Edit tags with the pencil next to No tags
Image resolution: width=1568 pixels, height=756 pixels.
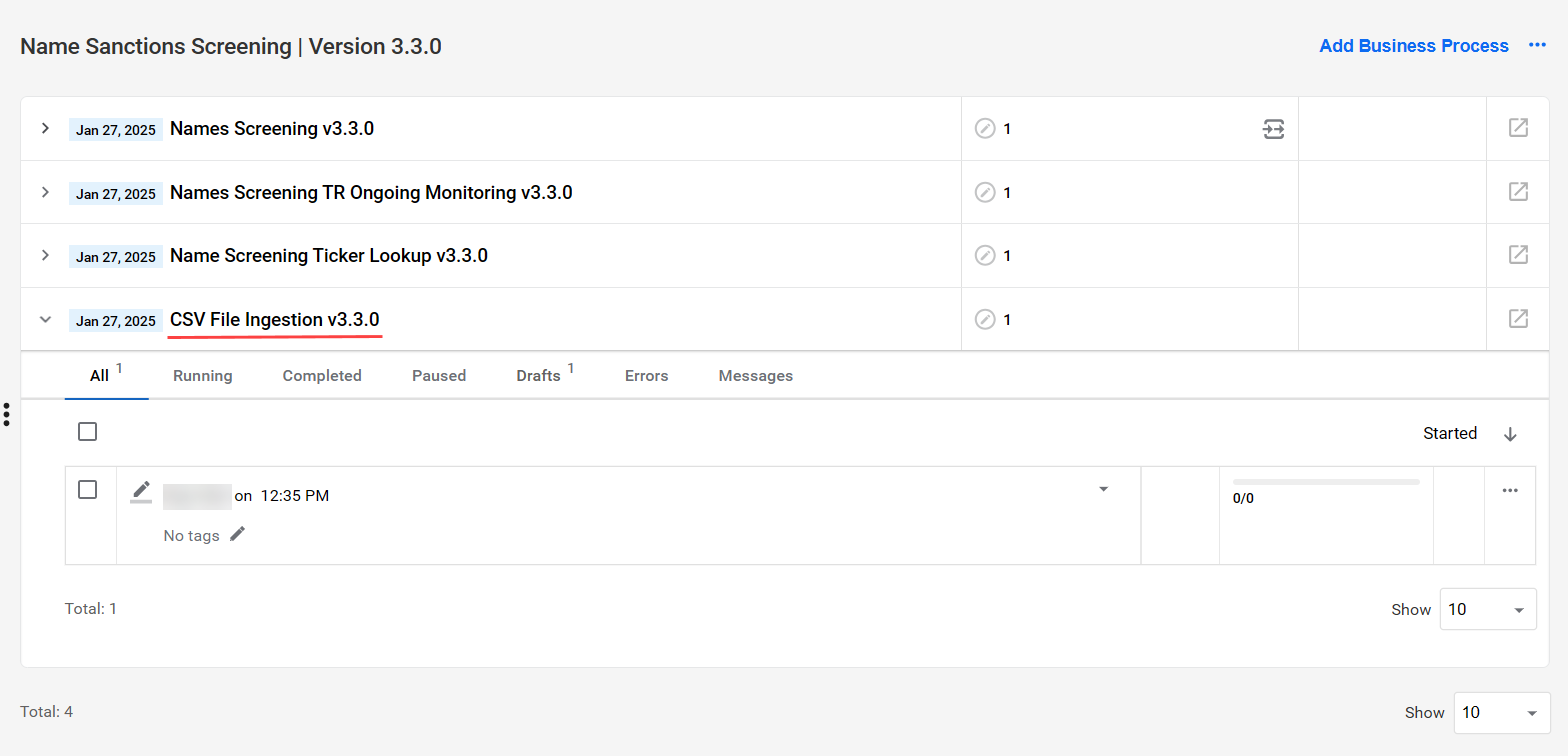237,534
